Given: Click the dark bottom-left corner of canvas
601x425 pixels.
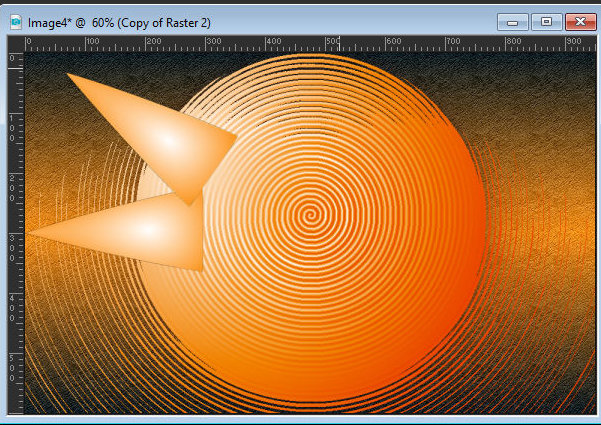Looking at the screenshot, I should pos(45,395).
